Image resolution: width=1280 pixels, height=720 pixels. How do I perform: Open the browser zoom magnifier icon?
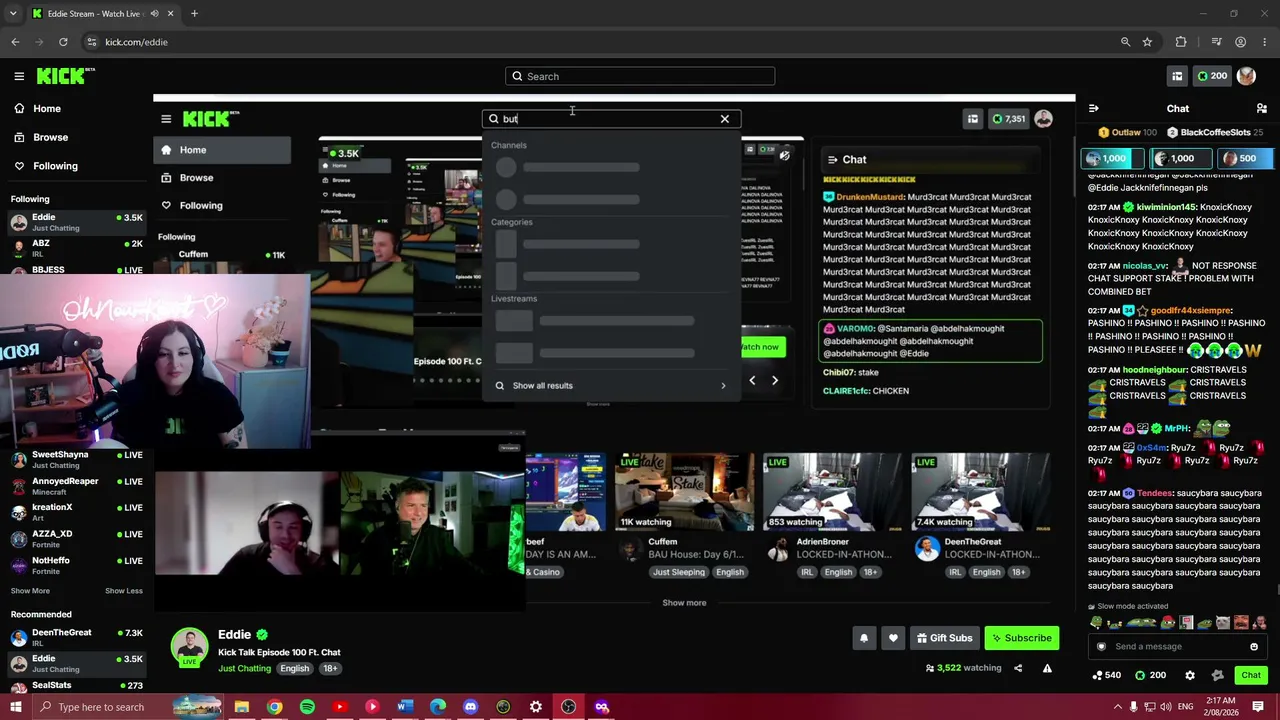tap(1125, 42)
